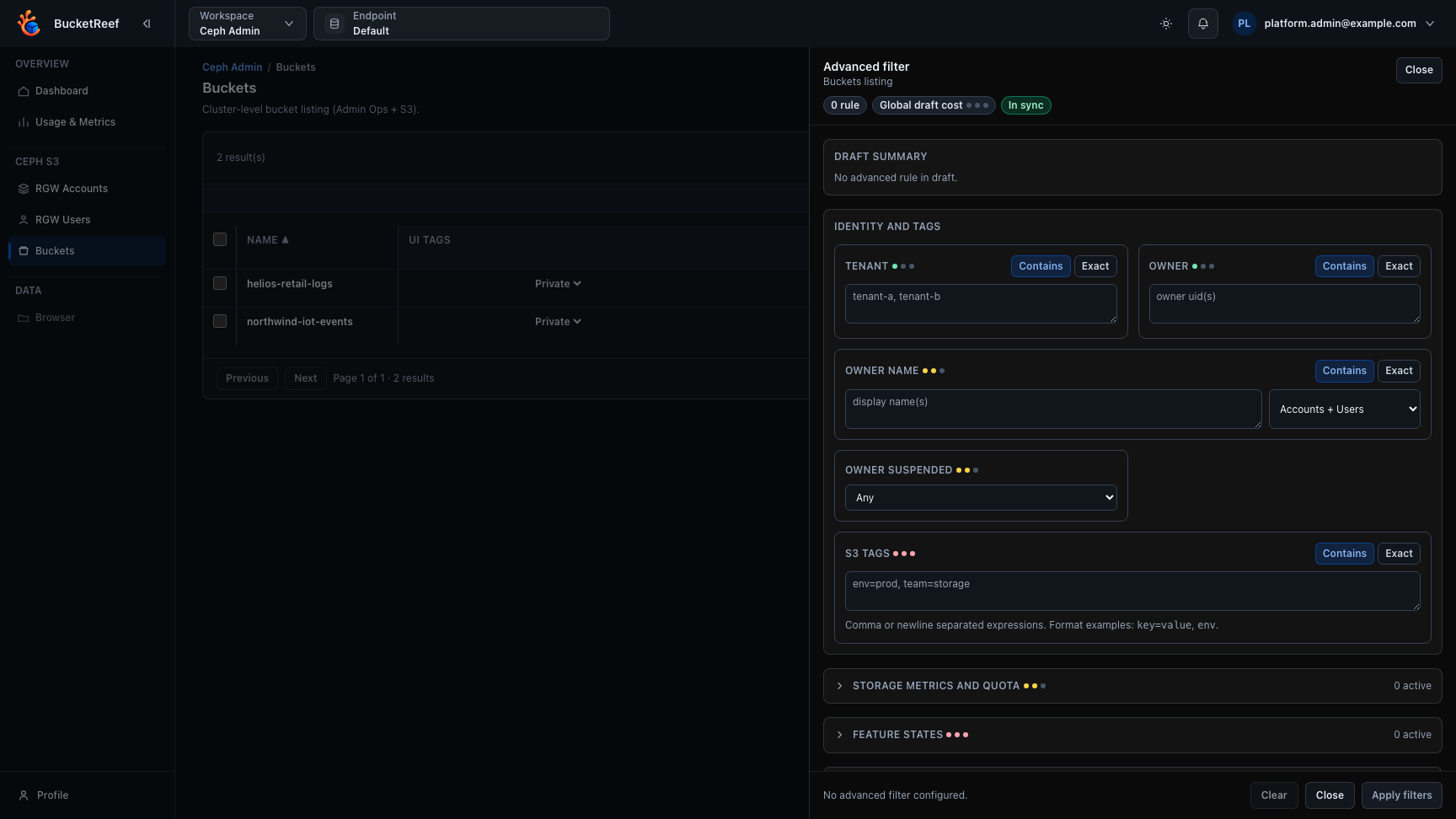Image resolution: width=1456 pixels, height=819 pixels.
Task: Open the Endpoint Default selector
Action: click(x=461, y=24)
